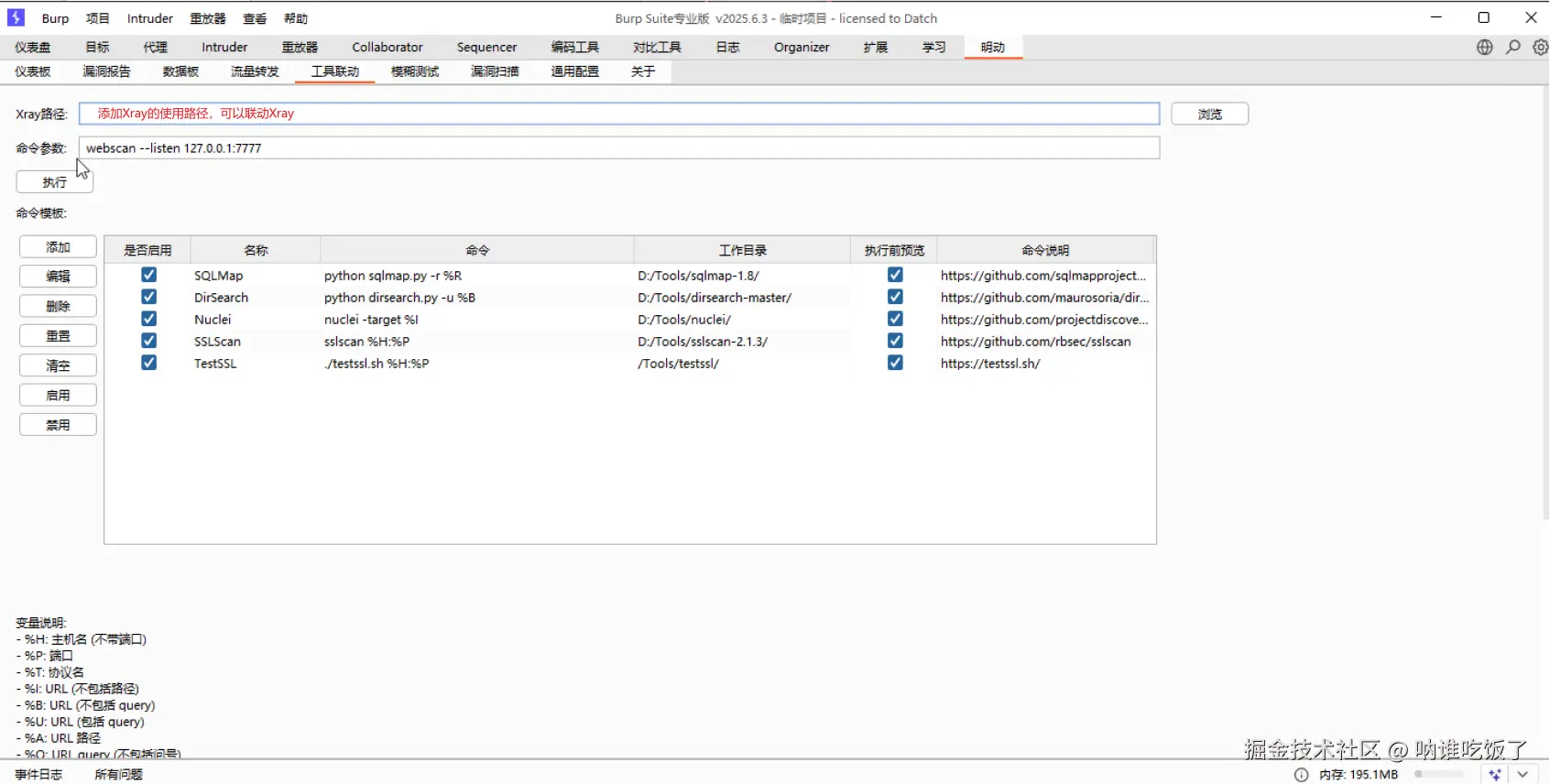Switch to the 扩展 tab

tap(876, 48)
